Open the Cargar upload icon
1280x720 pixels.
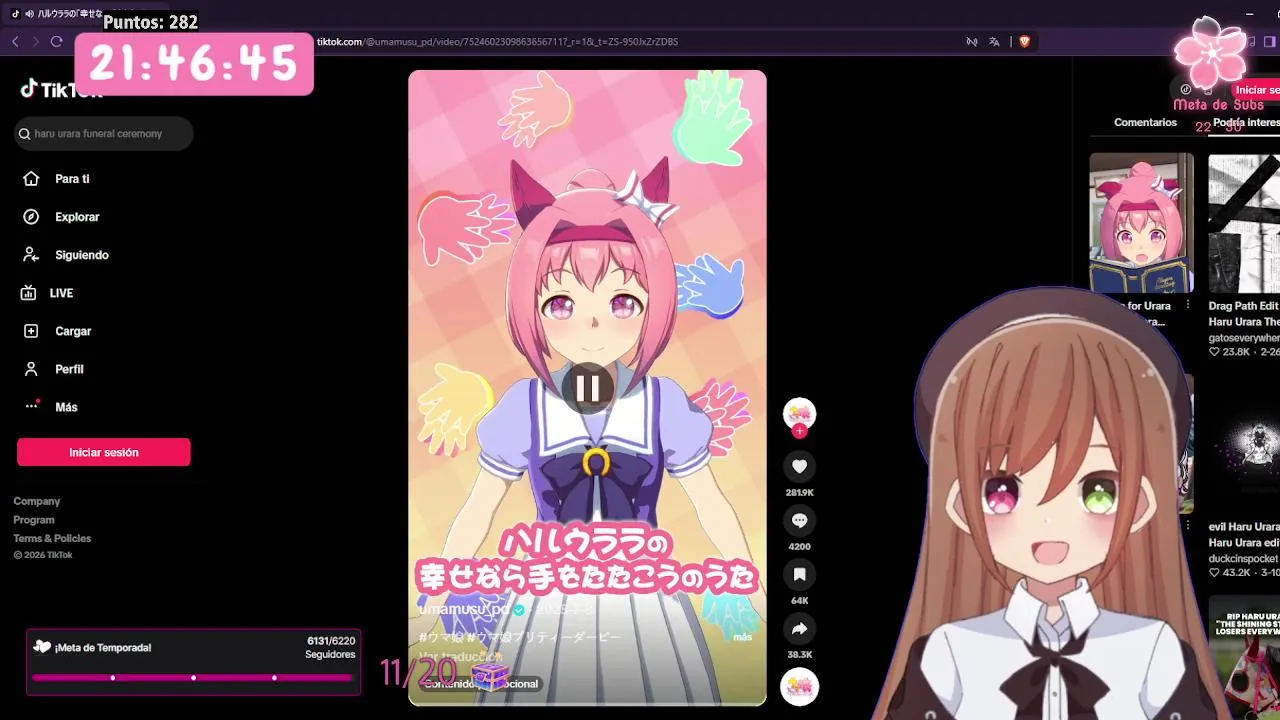[x=31, y=331]
